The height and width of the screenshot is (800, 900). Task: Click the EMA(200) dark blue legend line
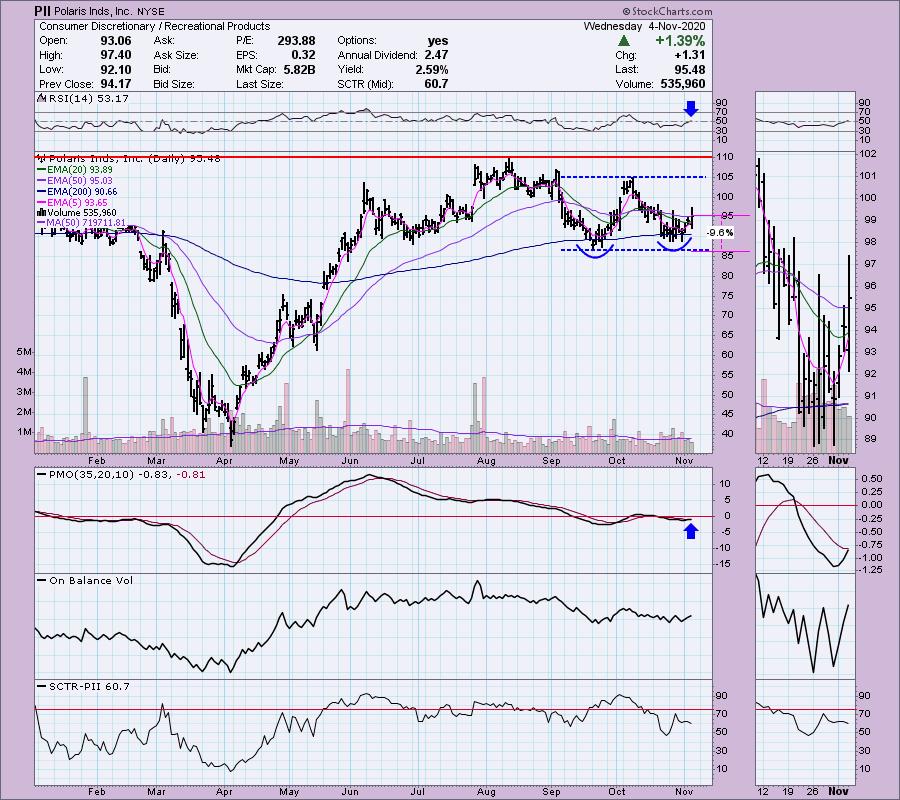pyautogui.click(x=41, y=192)
